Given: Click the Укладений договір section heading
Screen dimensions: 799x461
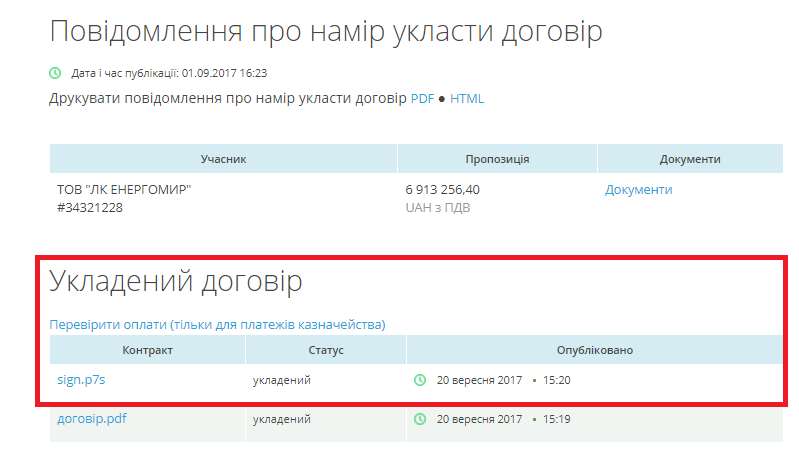Looking at the screenshot, I should pyautogui.click(x=175, y=282).
